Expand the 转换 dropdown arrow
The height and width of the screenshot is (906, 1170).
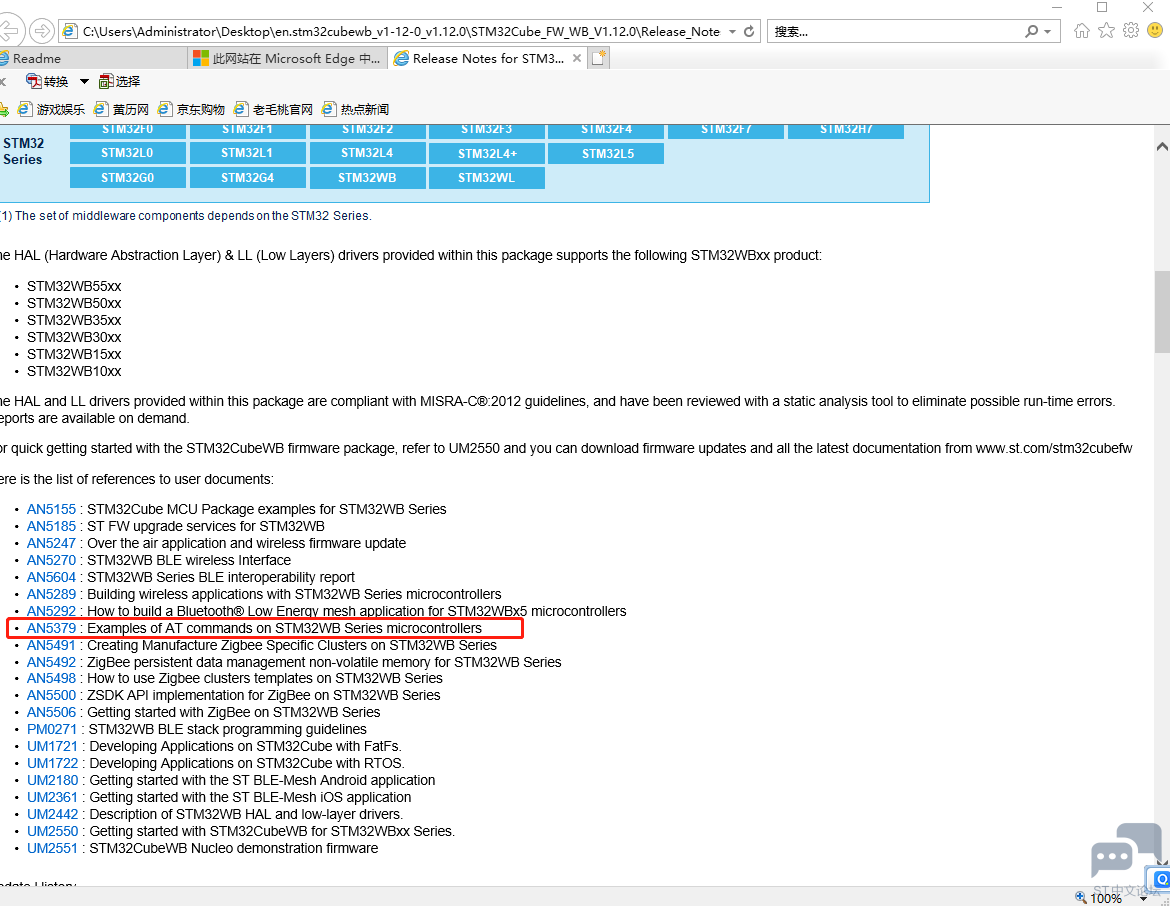point(84,81)
